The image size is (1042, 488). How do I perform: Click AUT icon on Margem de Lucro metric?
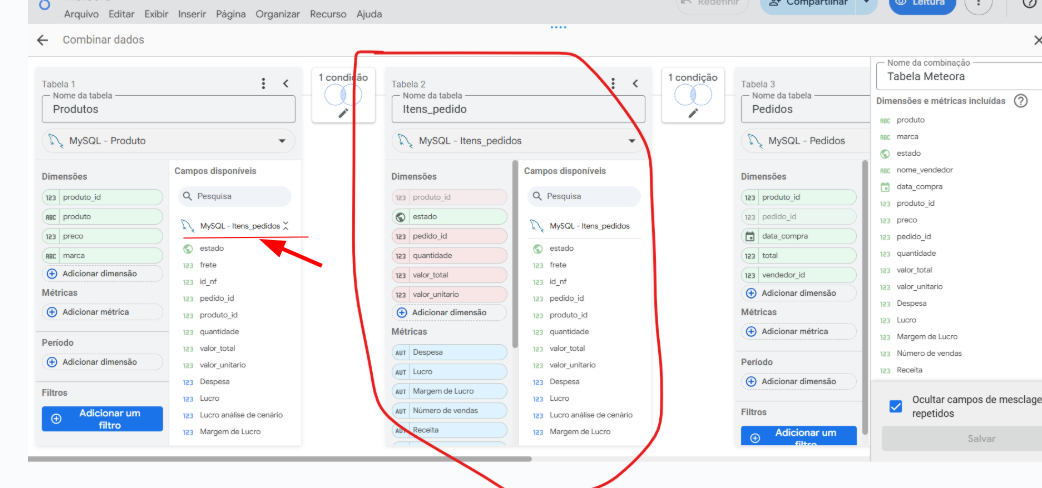pyautogui.click(x=401, y=391)
